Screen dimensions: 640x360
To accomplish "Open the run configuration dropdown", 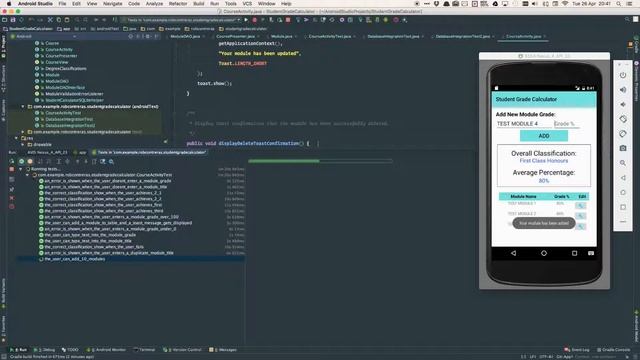I will coord(181,20).
